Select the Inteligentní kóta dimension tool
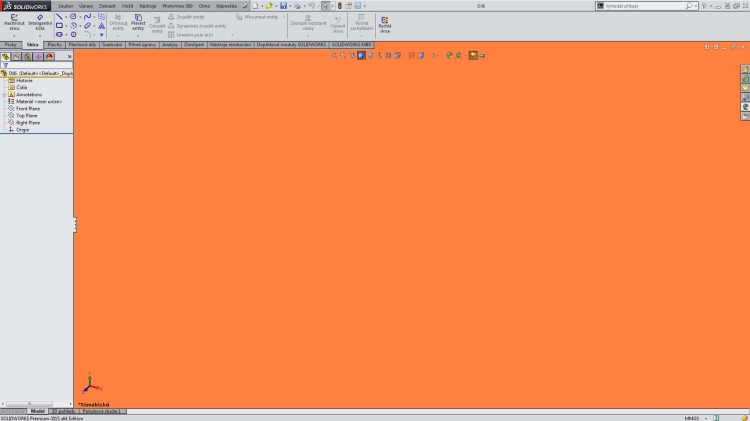 [40, 22]
